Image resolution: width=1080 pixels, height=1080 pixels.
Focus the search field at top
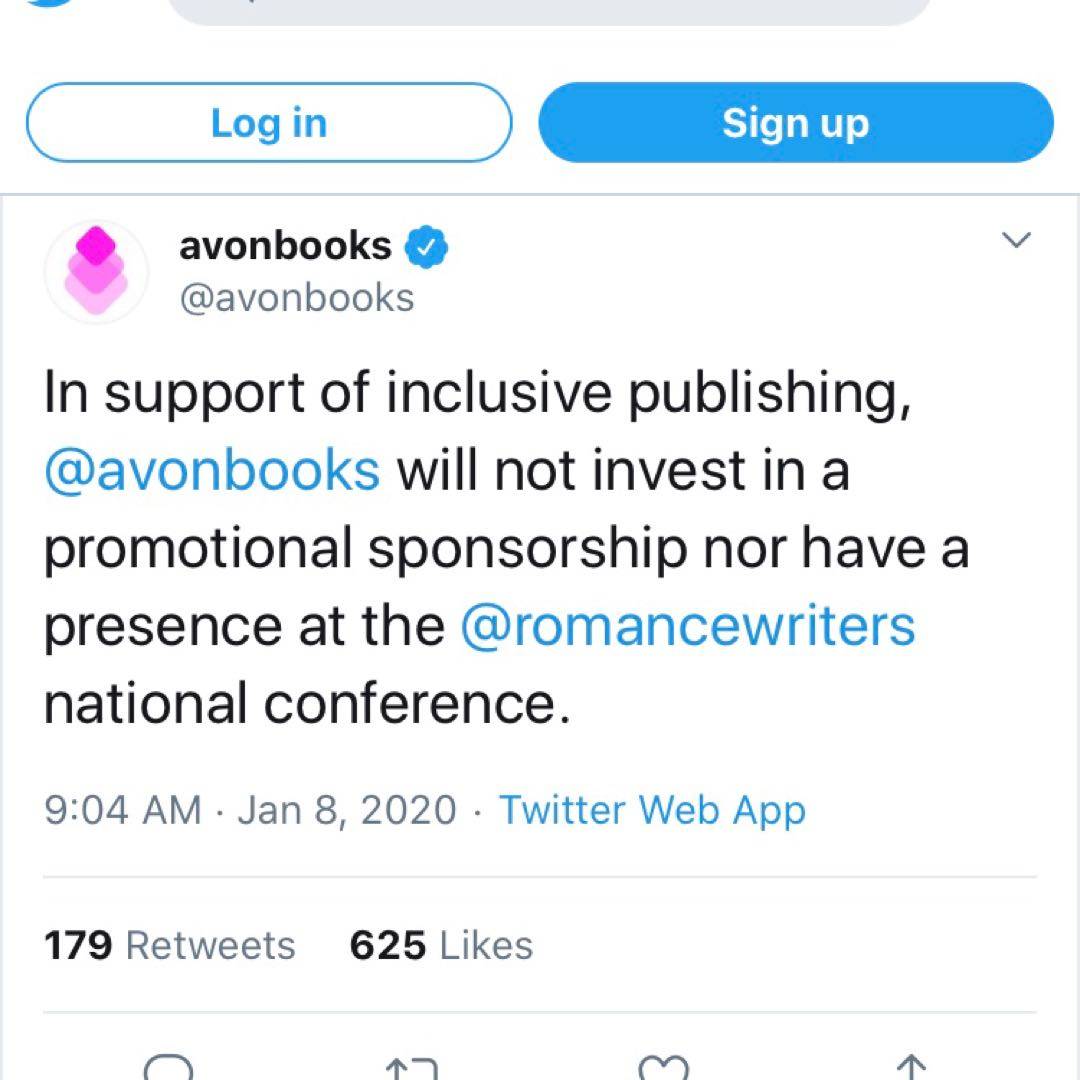550,10
